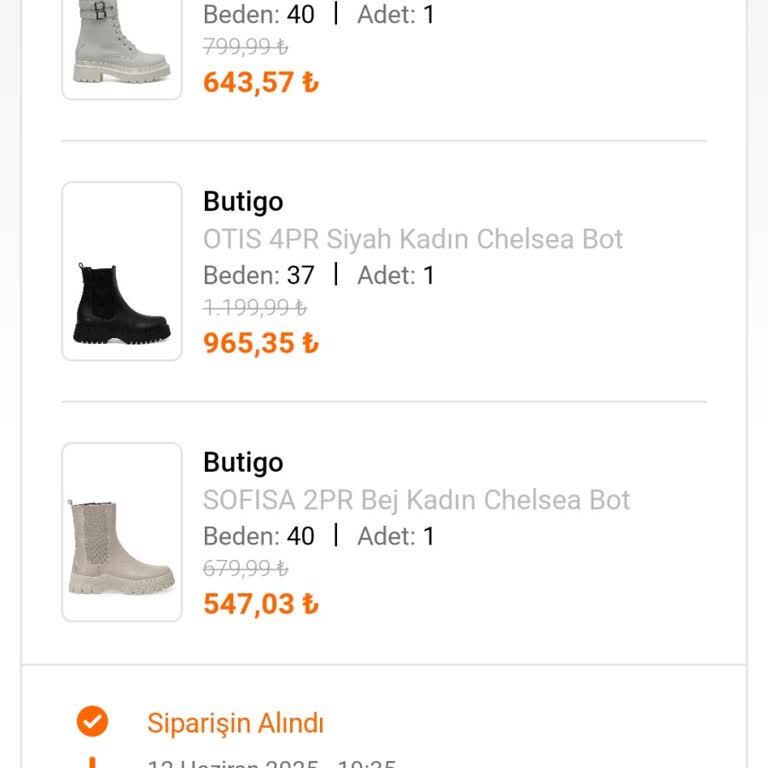Click the Butigo brand name above OTIS 4PR

(x=243, y=202)
